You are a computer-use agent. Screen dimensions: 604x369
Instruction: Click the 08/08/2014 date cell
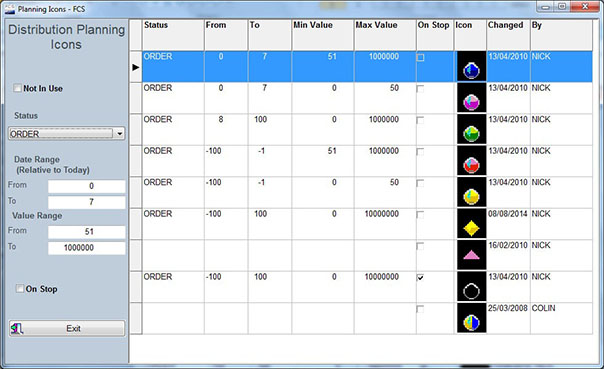508,224
